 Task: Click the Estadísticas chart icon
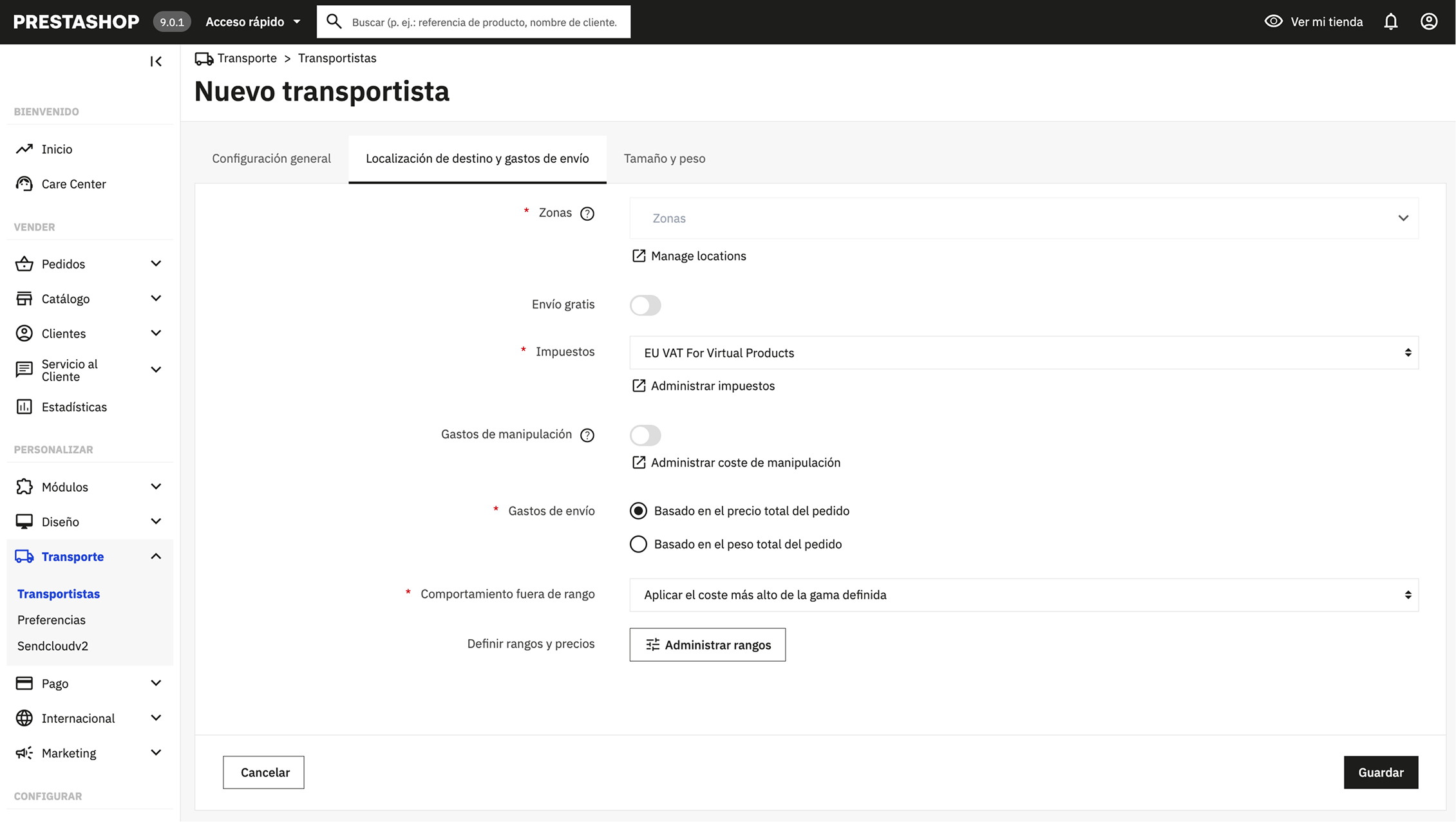(x=24, y=407)
